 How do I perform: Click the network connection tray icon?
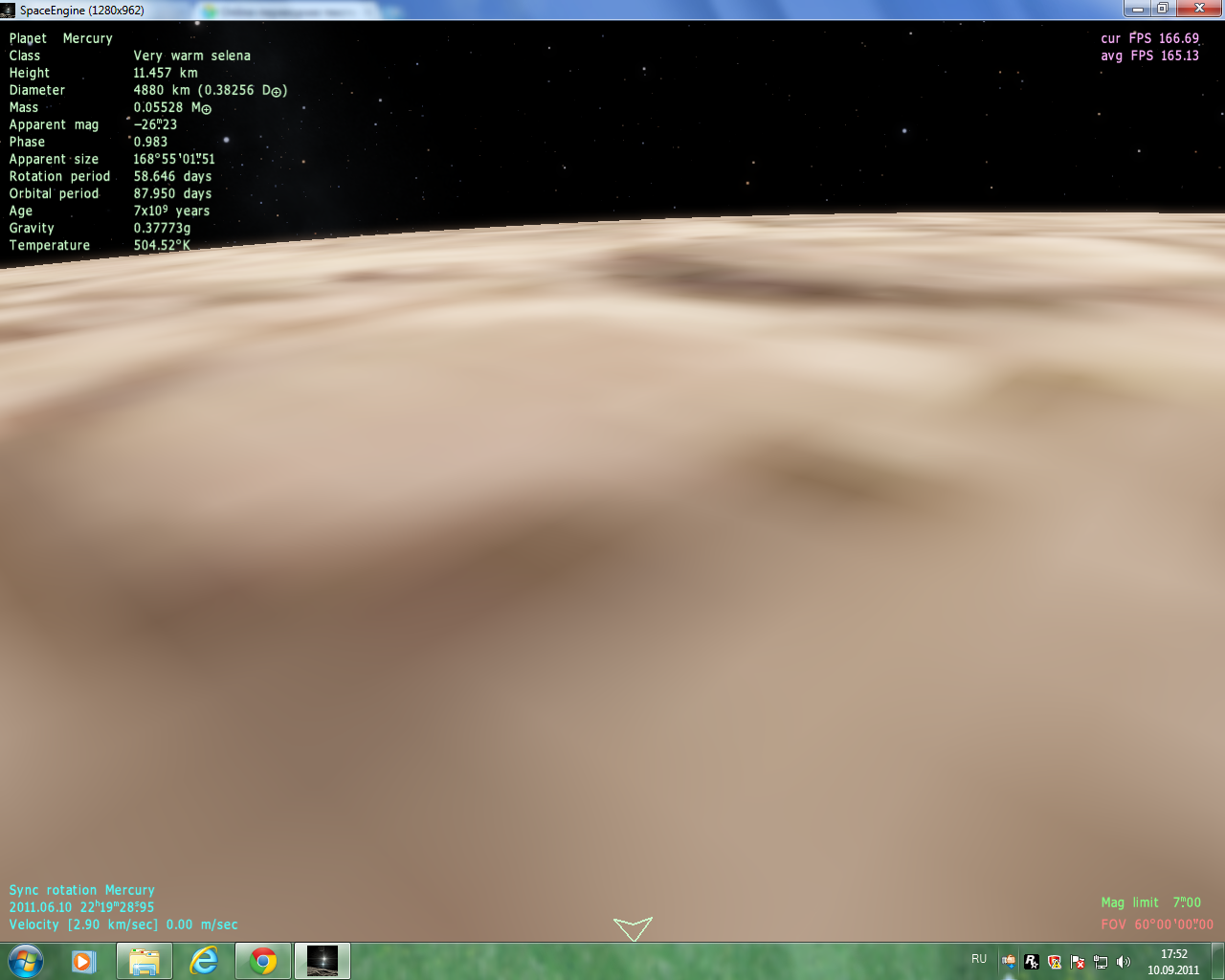pyautogui.click(x=1101, y=962)
